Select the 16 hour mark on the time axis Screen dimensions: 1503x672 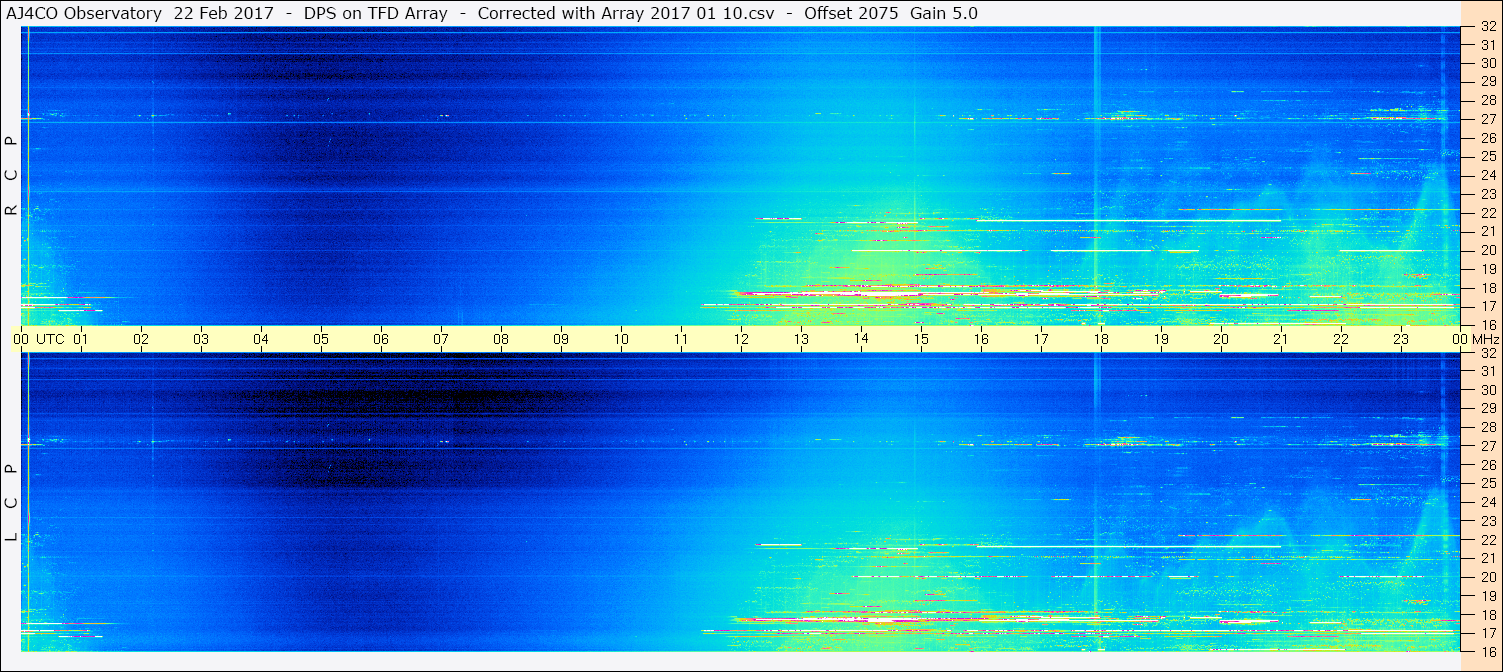pyautogui.click(x=981, y=339)
